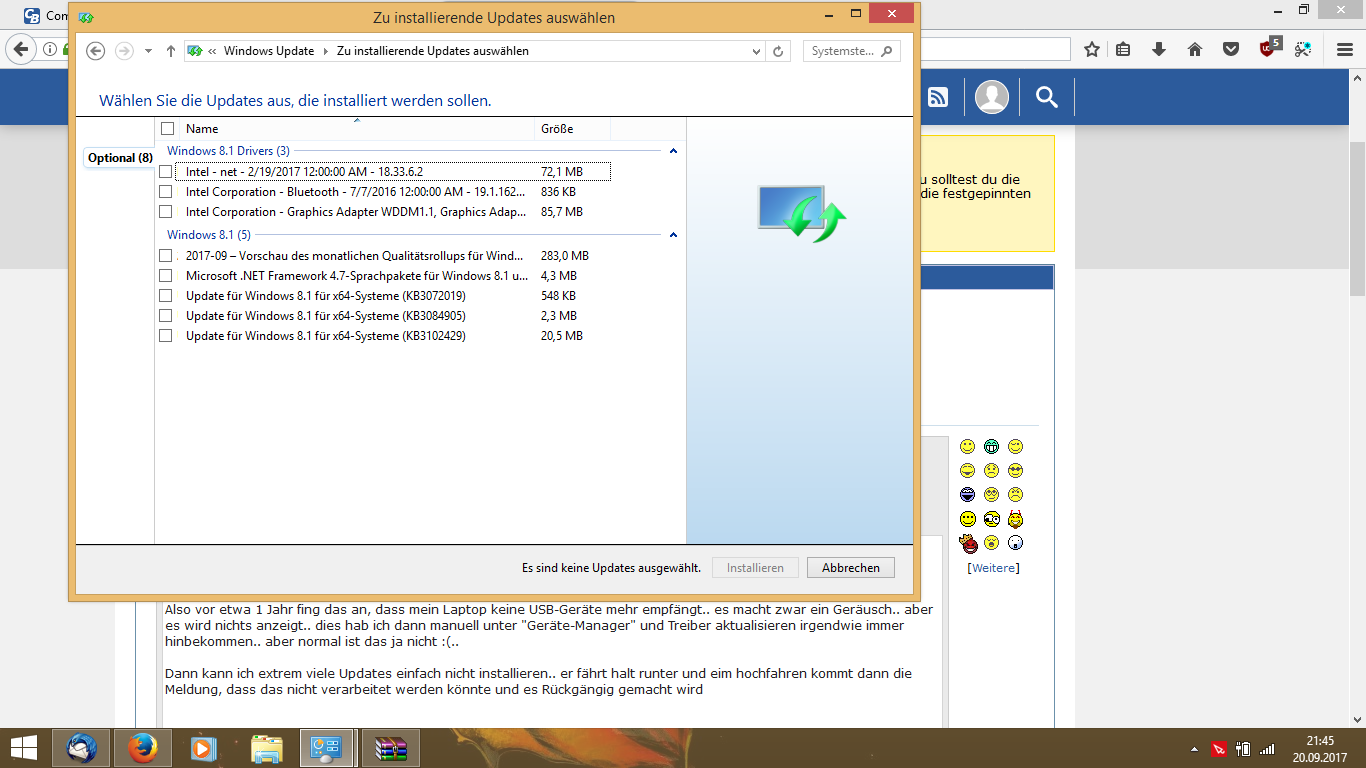The width and height of the screenshot is (1366, 768).
Task: Click the Pocket icon in Firefox toolbar
Action: coord(1232,49)
